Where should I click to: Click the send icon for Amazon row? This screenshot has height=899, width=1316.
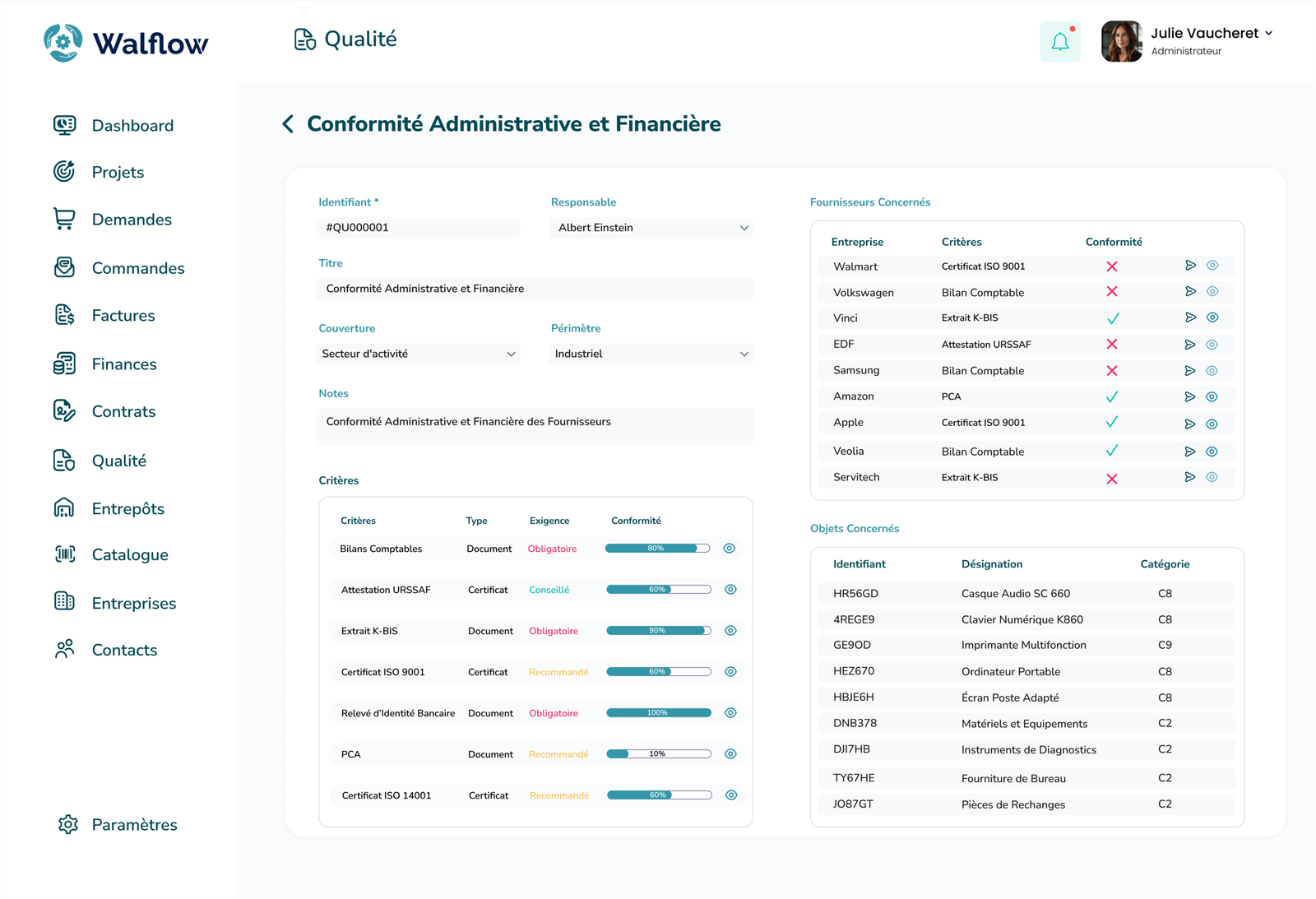coord(1189,396)
